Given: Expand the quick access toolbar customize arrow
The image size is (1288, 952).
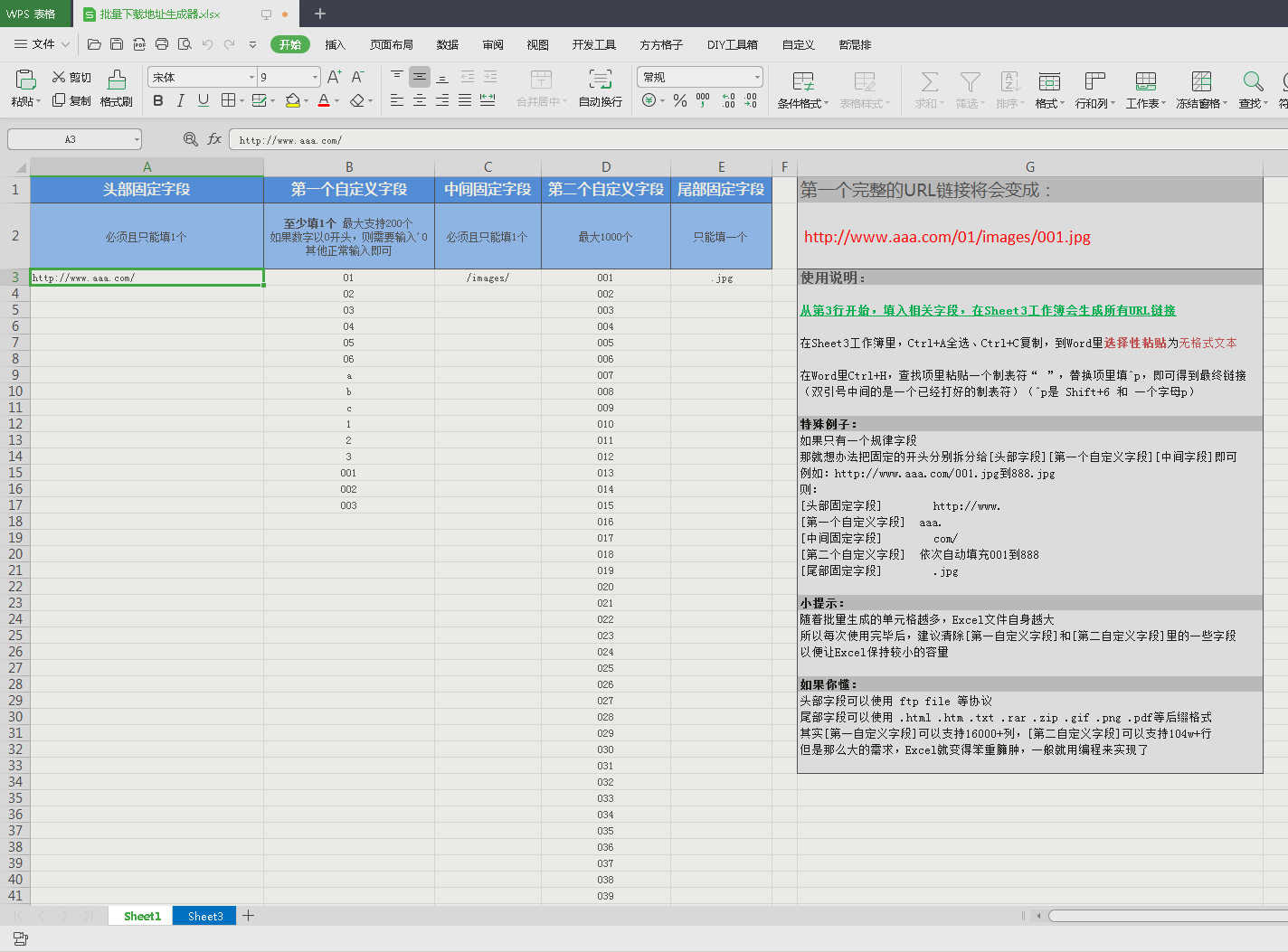Looking at the screenshot, I should tap(252, 43).
